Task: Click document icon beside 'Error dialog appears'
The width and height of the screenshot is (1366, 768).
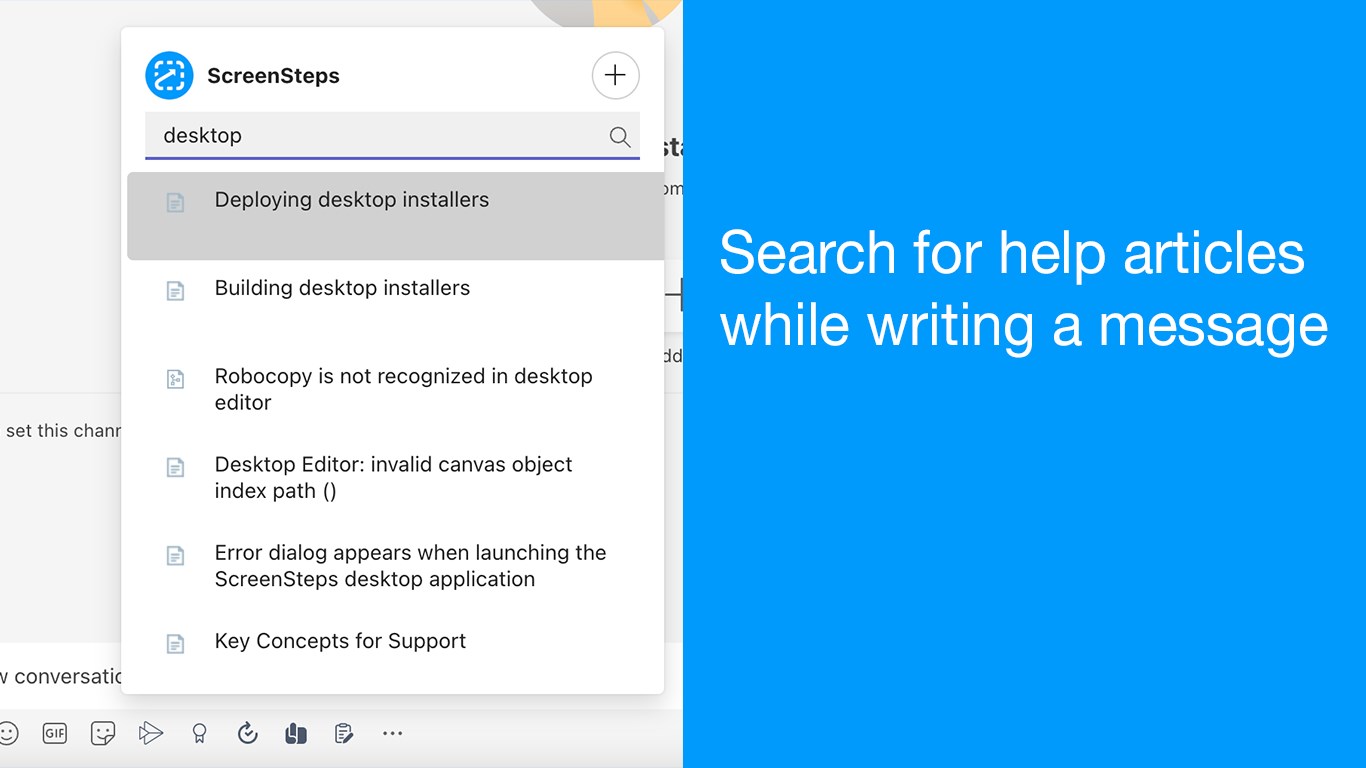Action: pos(175,555)
